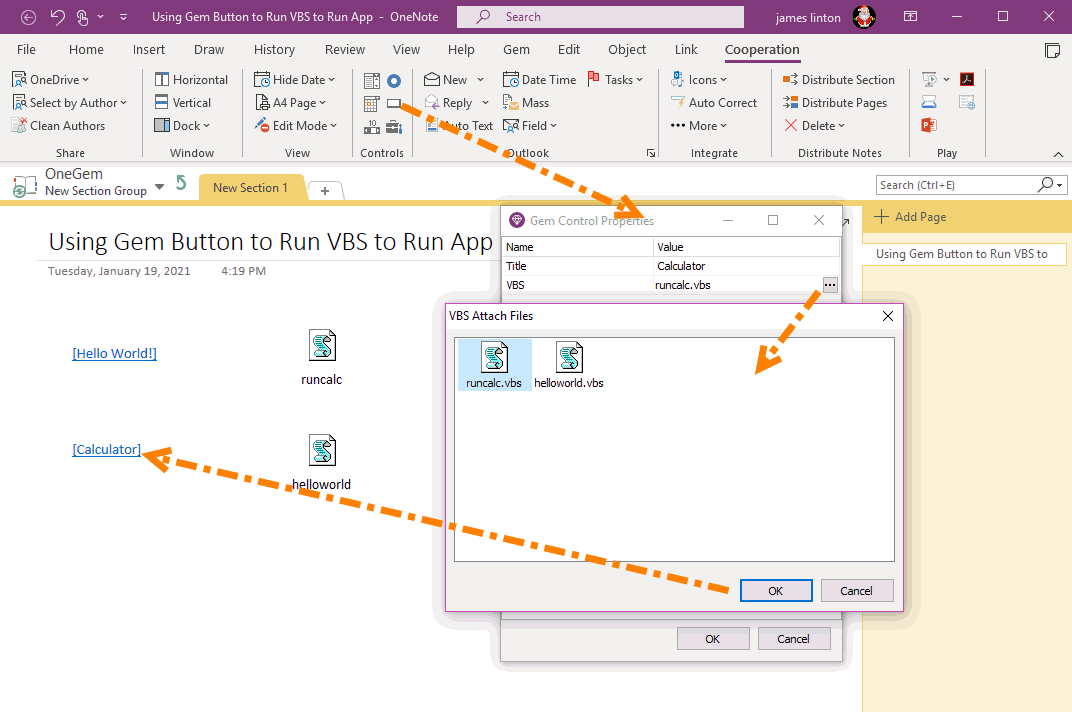Open the Edit Mode dropdown

(x=296, y=126)
